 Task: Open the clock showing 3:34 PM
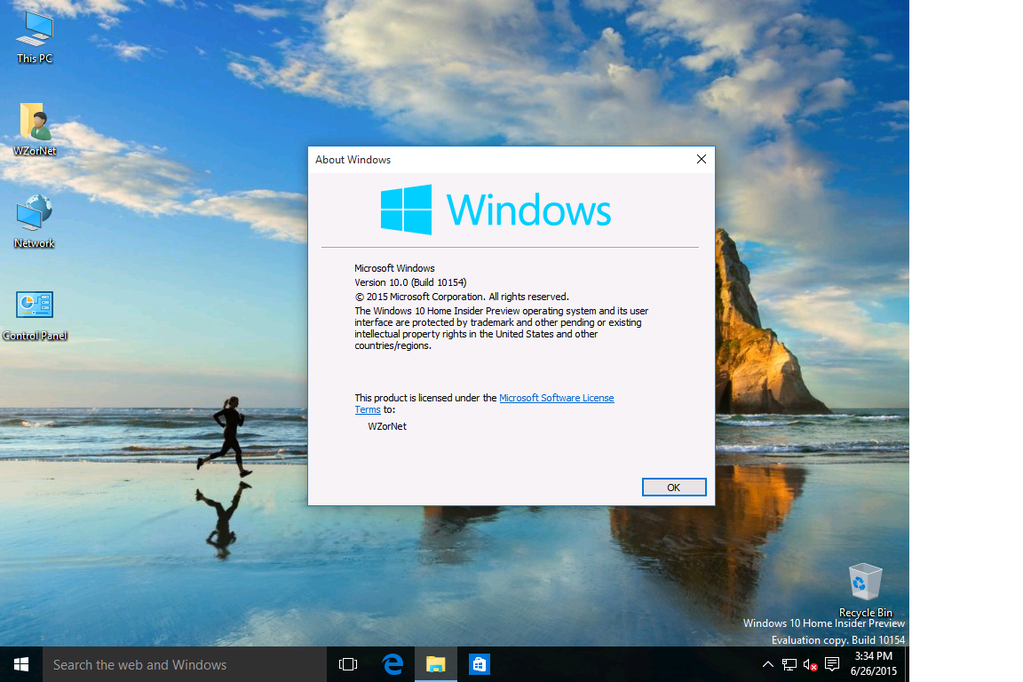click(x=873, y=664)
